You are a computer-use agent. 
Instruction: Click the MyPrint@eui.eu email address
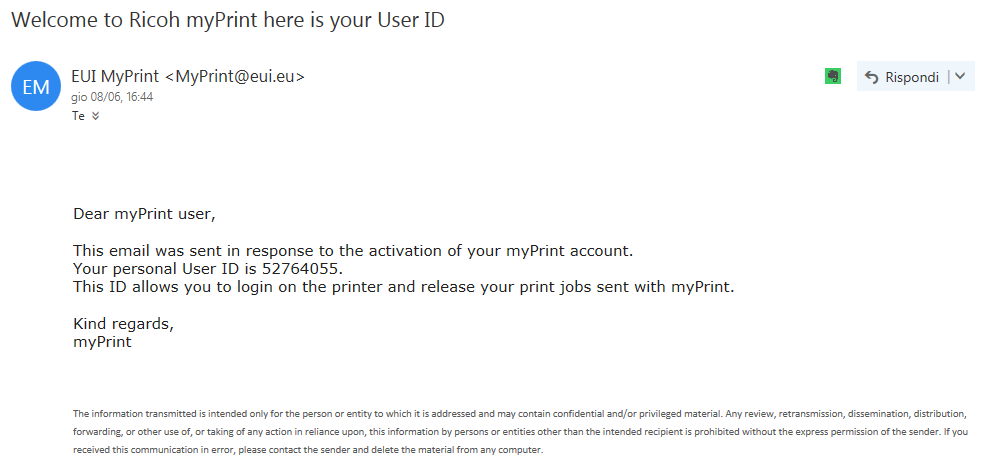pyautogui.click(x=240, y=76)
